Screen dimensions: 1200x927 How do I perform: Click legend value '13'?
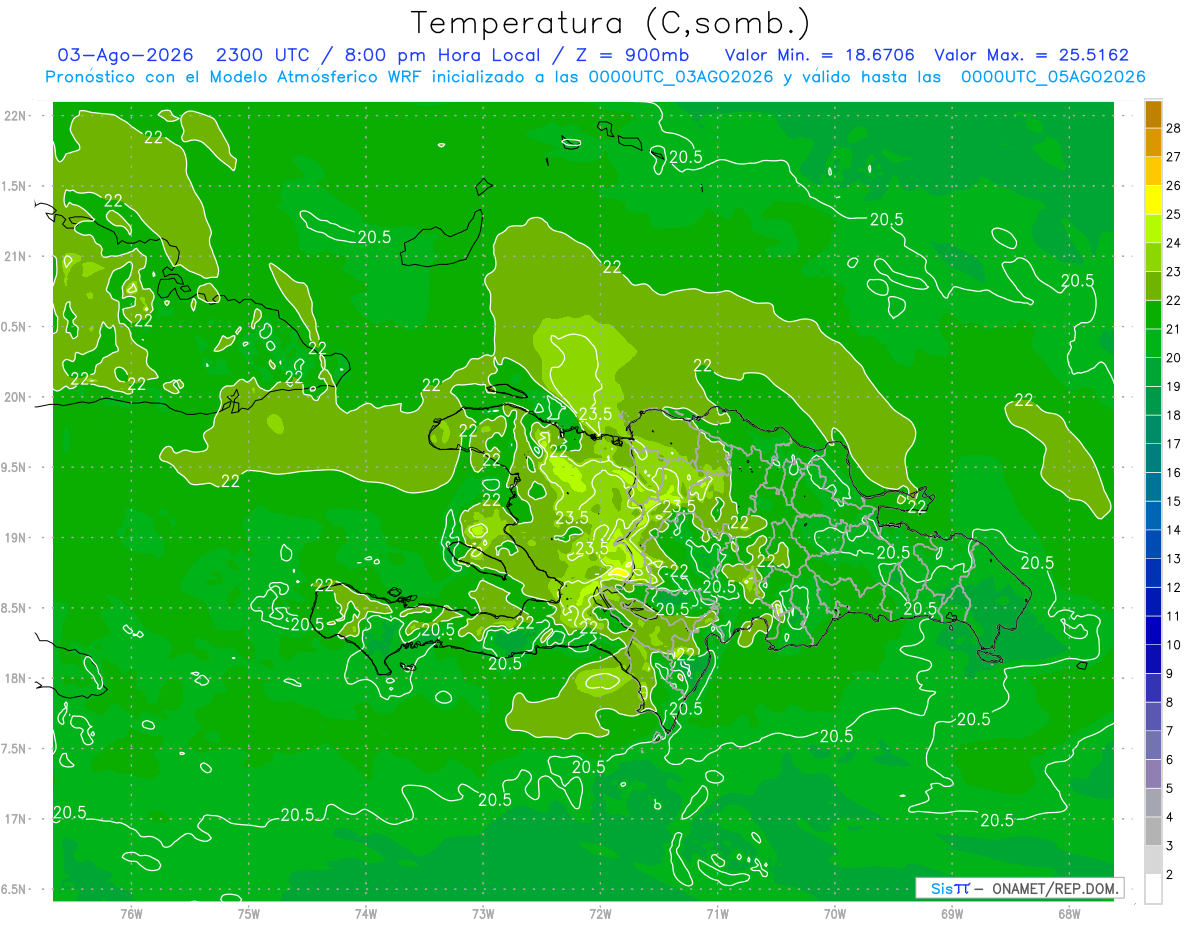point(1175,559)
